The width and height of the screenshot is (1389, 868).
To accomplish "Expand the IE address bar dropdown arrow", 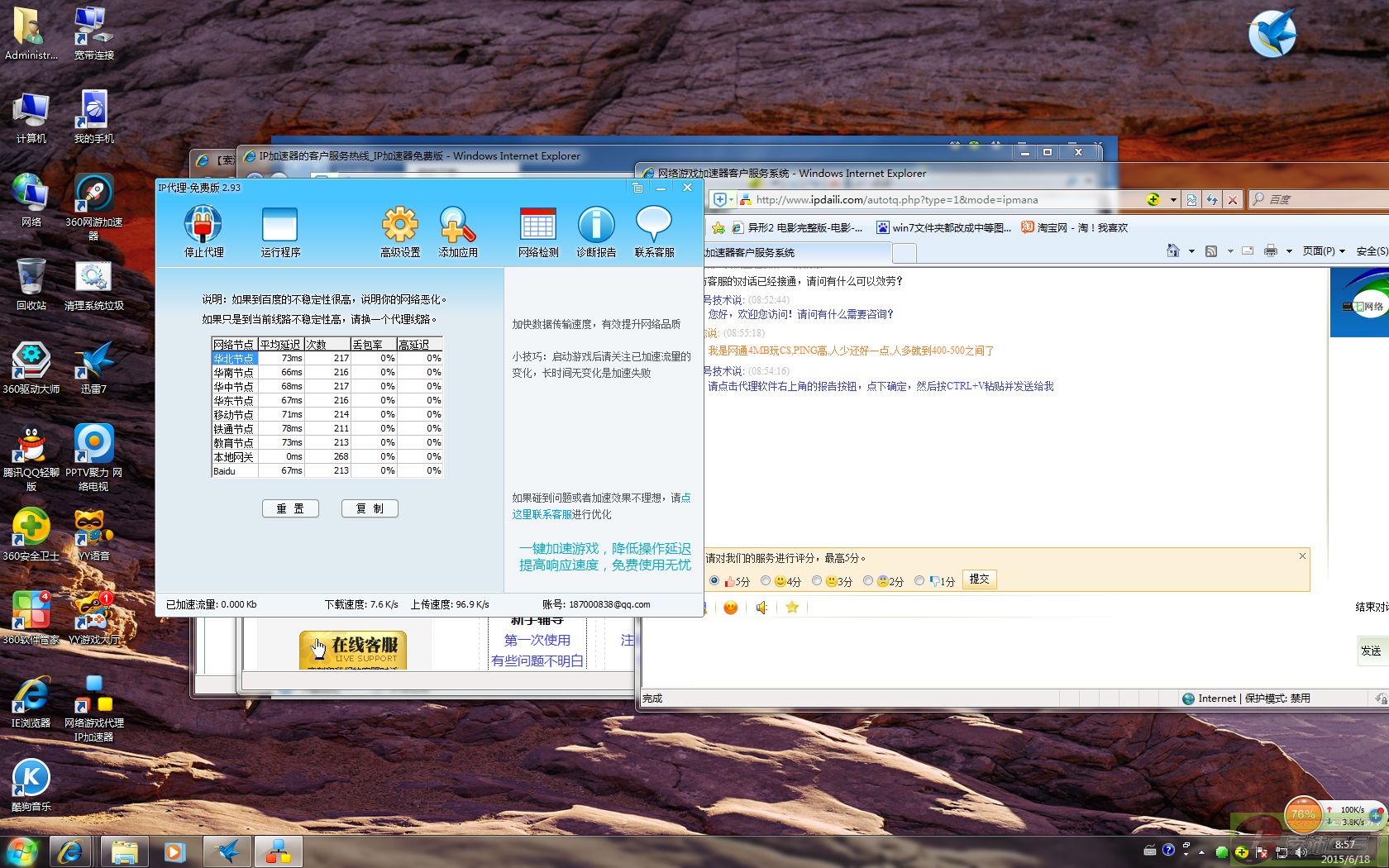I will (x=1173, y=200).
